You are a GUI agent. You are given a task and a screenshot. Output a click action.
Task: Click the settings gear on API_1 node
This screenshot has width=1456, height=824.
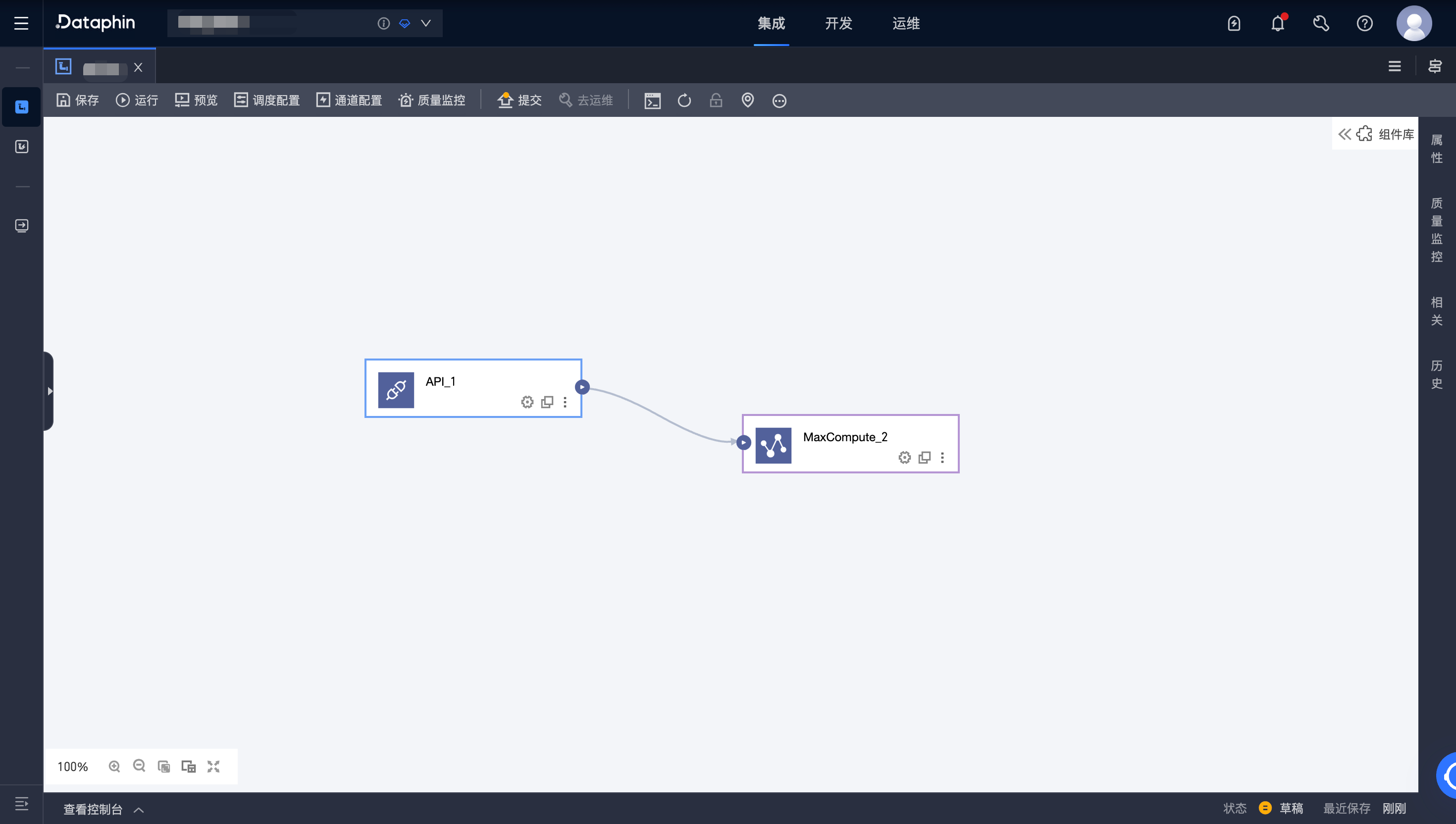pos(527,402)
